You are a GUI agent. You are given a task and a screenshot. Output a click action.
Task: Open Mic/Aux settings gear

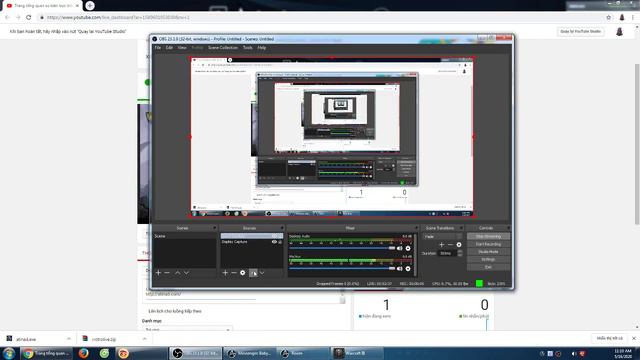tap(408, 269)
